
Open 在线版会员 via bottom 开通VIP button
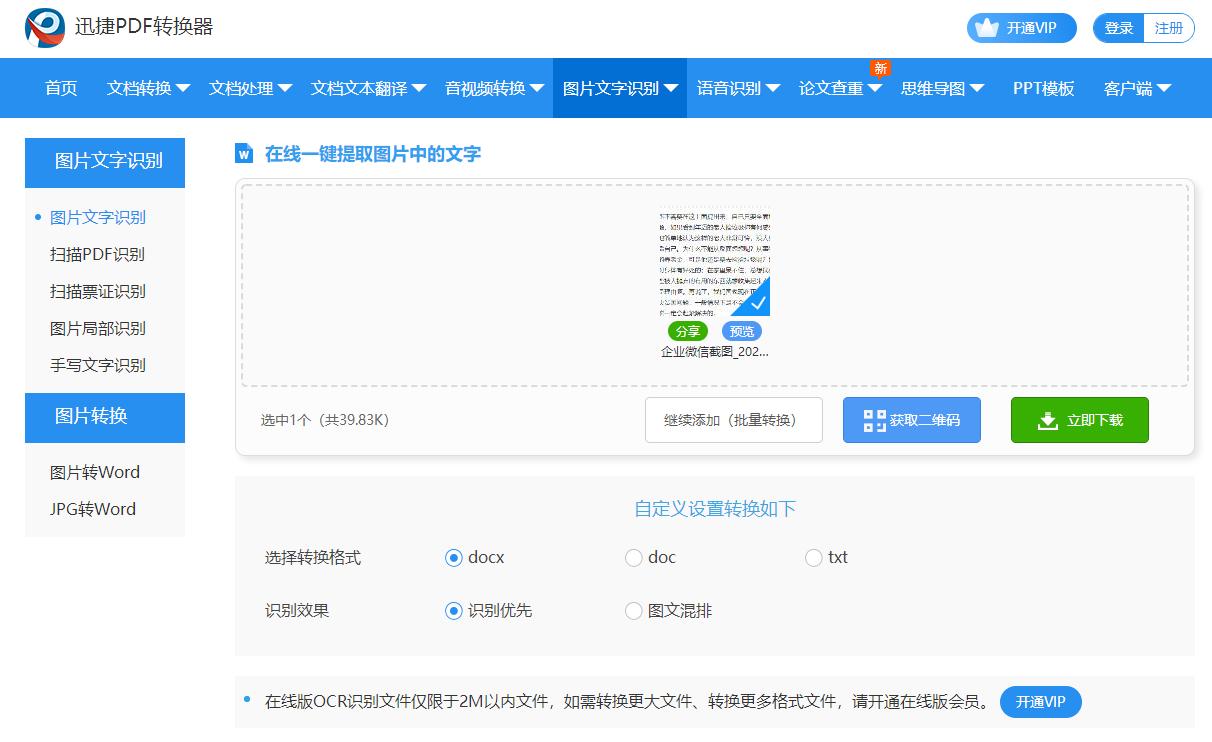[x=1040, y=702]
